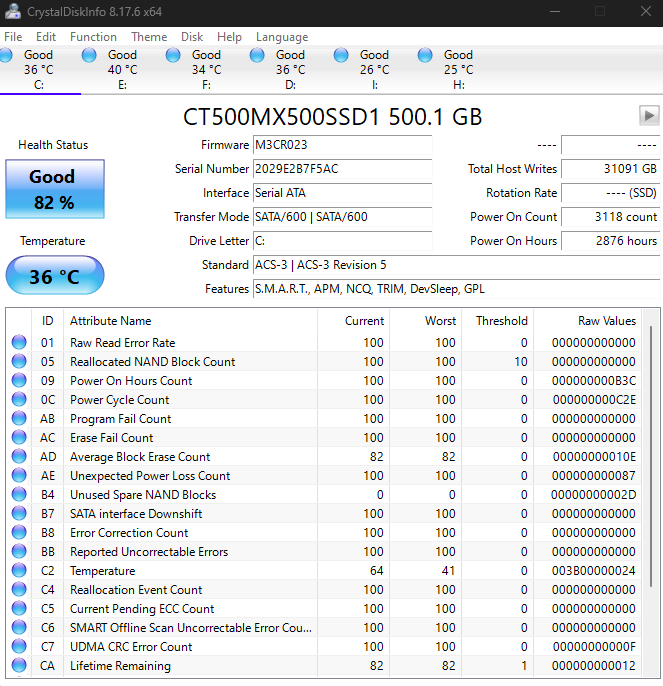Click the Transfer Mode field
This screenshot has height=686, width=663.
click(x=343, y=217)
